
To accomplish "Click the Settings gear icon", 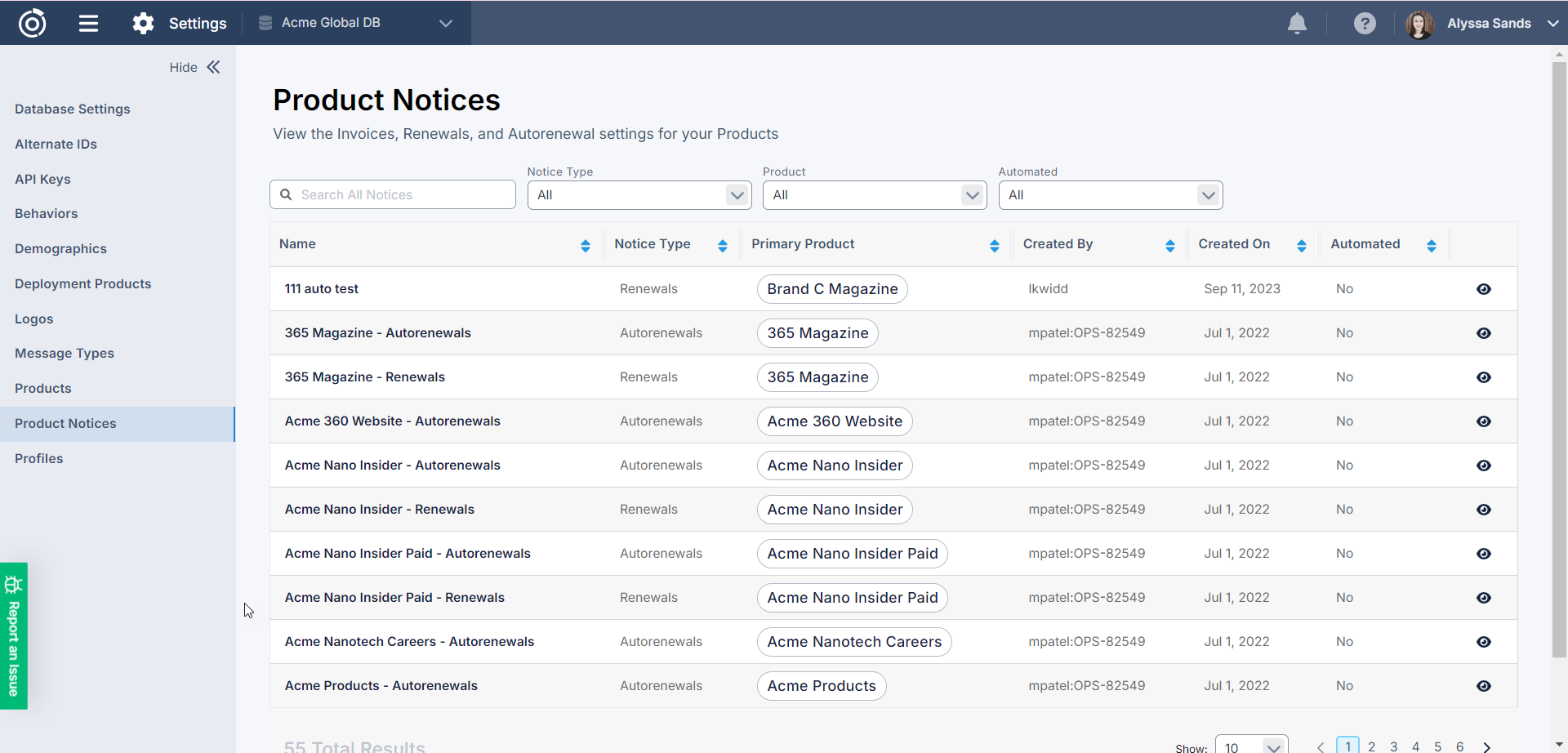I will pyautogui.click(x=144, y=23).
